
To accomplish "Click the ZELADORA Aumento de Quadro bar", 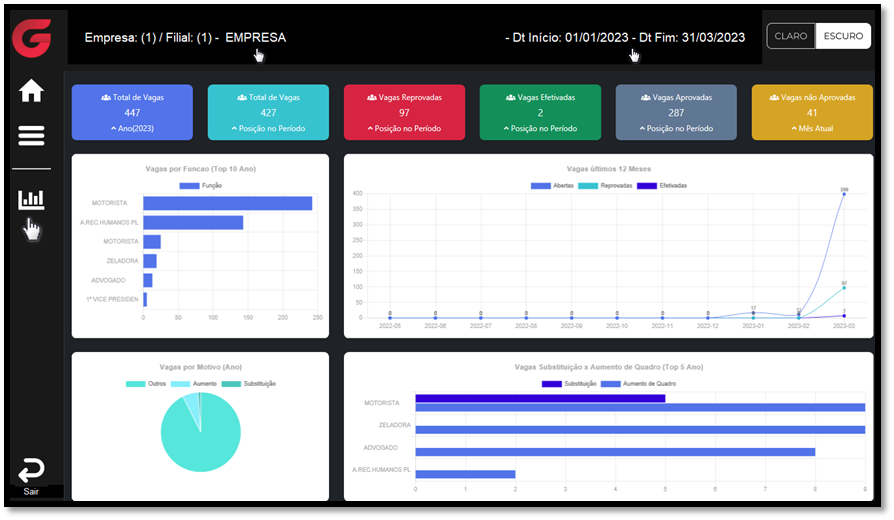I will [x=640, y=430].
